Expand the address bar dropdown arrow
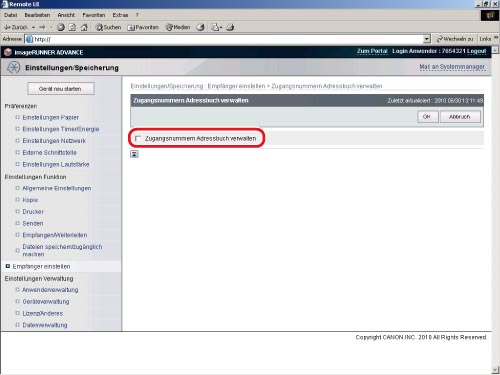Screen dimensions: 500x375 tap(427, 39)
